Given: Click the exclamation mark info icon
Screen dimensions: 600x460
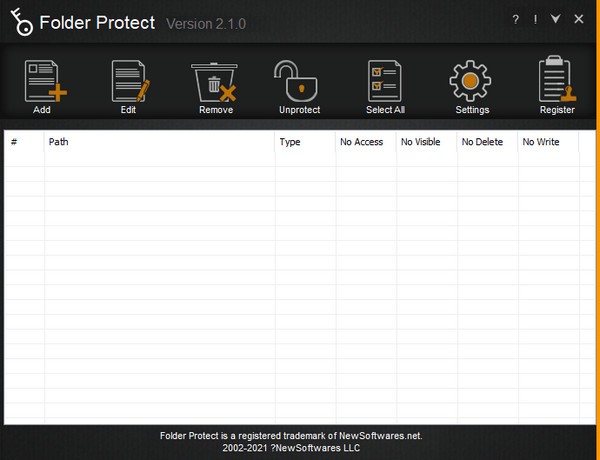Looking at the screenshot, I should pos(535,19).
